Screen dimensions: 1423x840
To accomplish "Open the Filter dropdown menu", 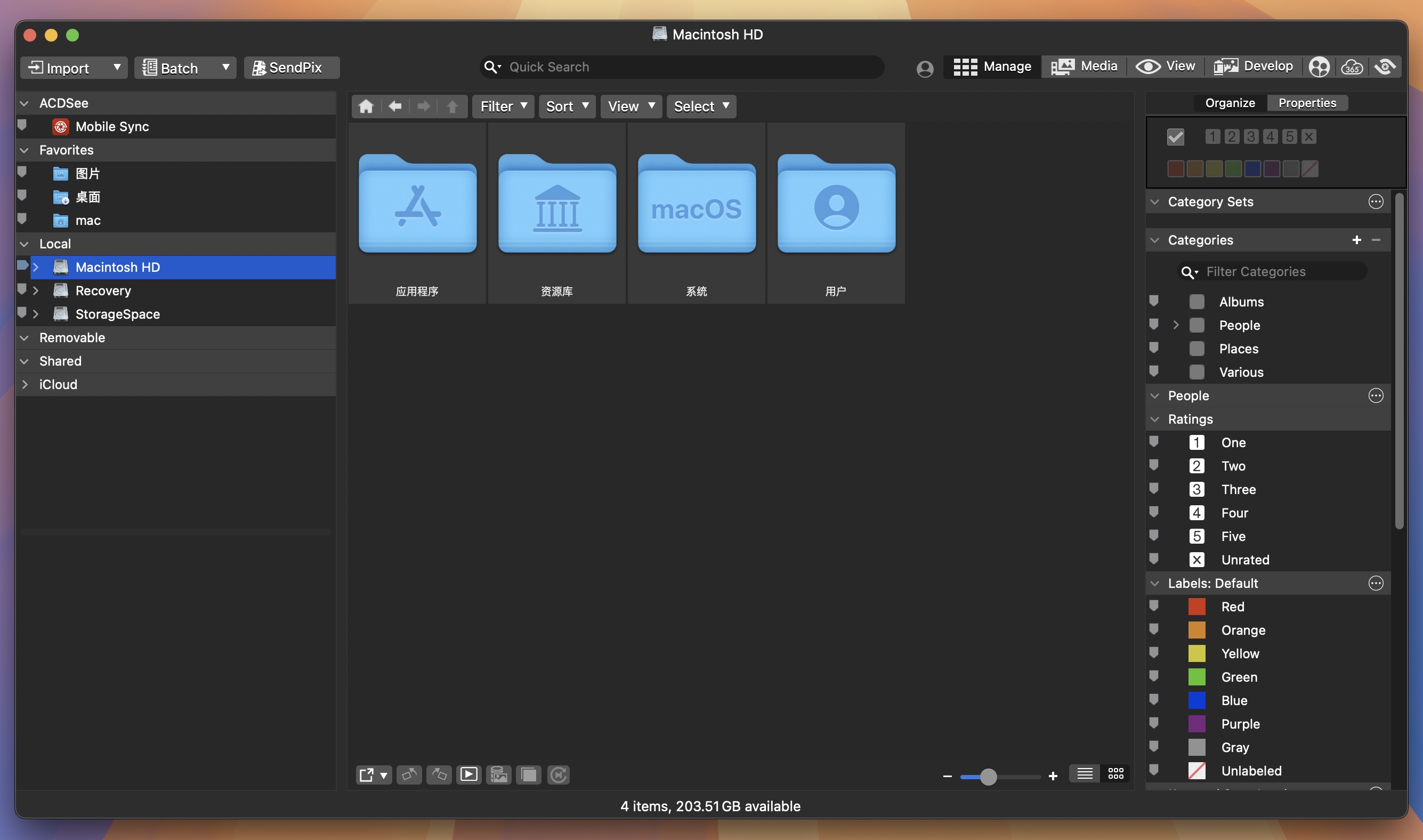I will pos(503,106).
